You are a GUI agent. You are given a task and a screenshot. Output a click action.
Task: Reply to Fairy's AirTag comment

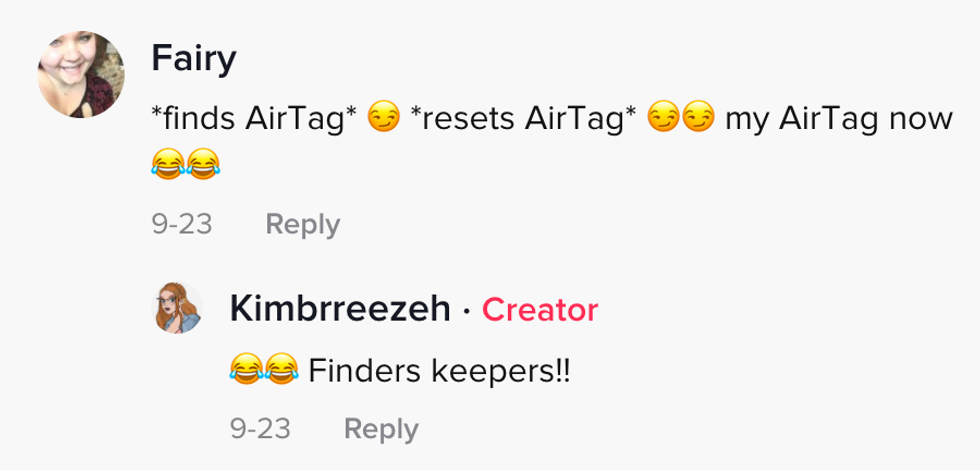pyautogui.click(x=303, y=224)
